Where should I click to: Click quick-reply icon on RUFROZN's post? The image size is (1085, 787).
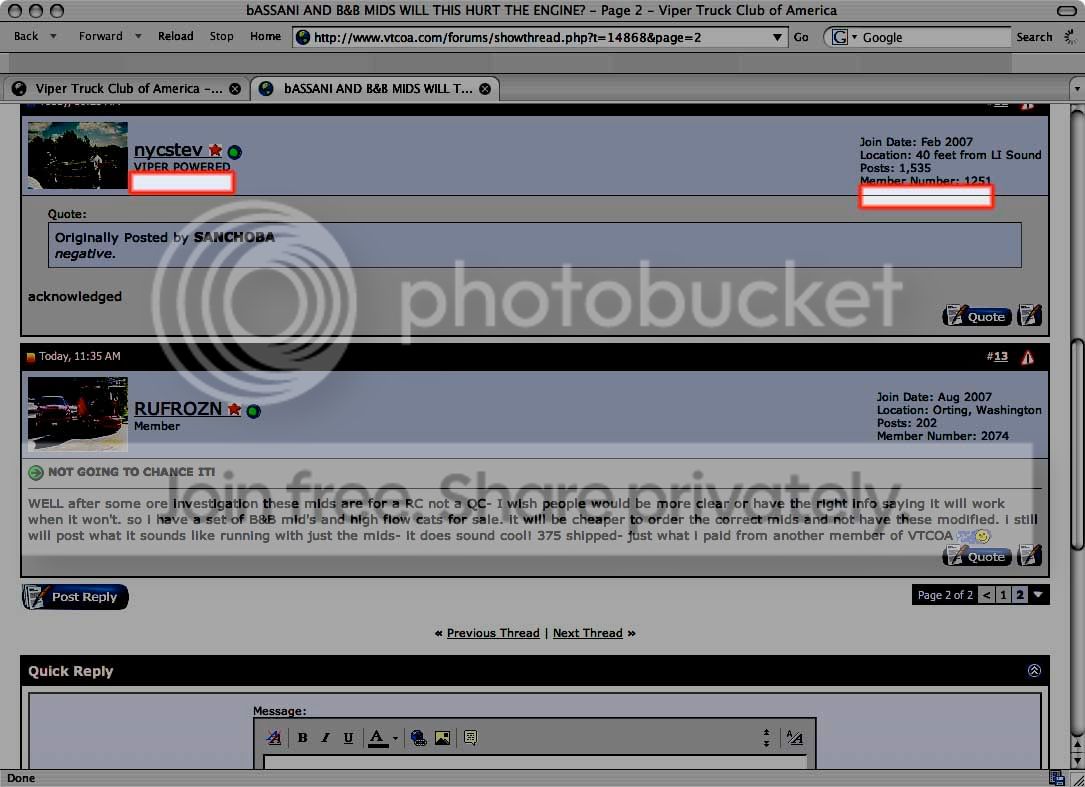click(x=1030, y=556)
